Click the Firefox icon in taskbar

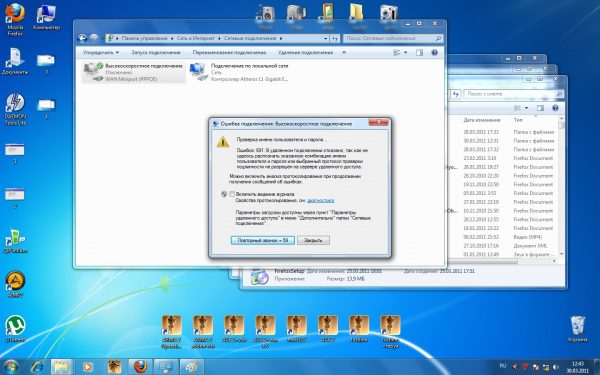[x=140, y=367]
